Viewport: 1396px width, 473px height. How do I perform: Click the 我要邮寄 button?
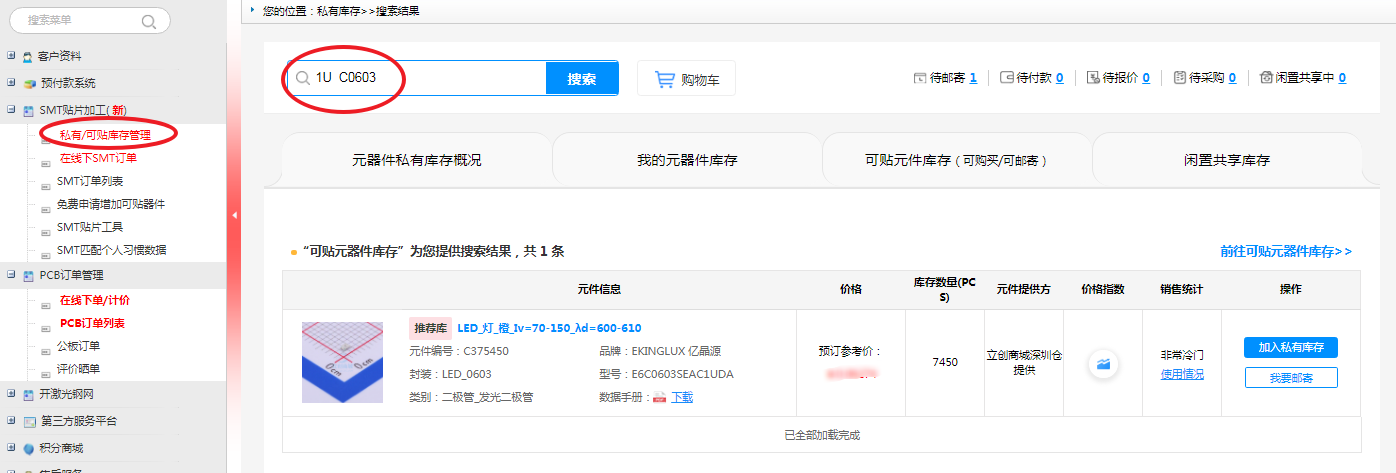[1290, 378]
